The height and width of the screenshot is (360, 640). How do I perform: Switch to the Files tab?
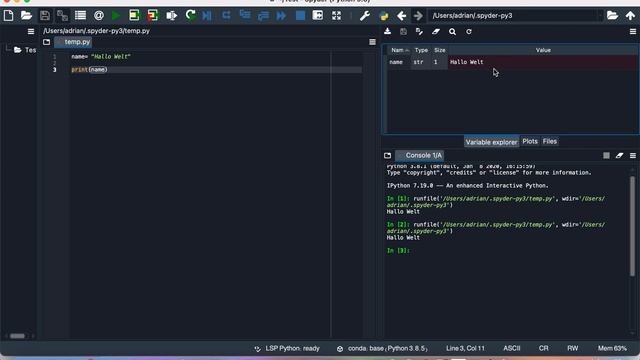pyautogui.click(x=550, y=141)
